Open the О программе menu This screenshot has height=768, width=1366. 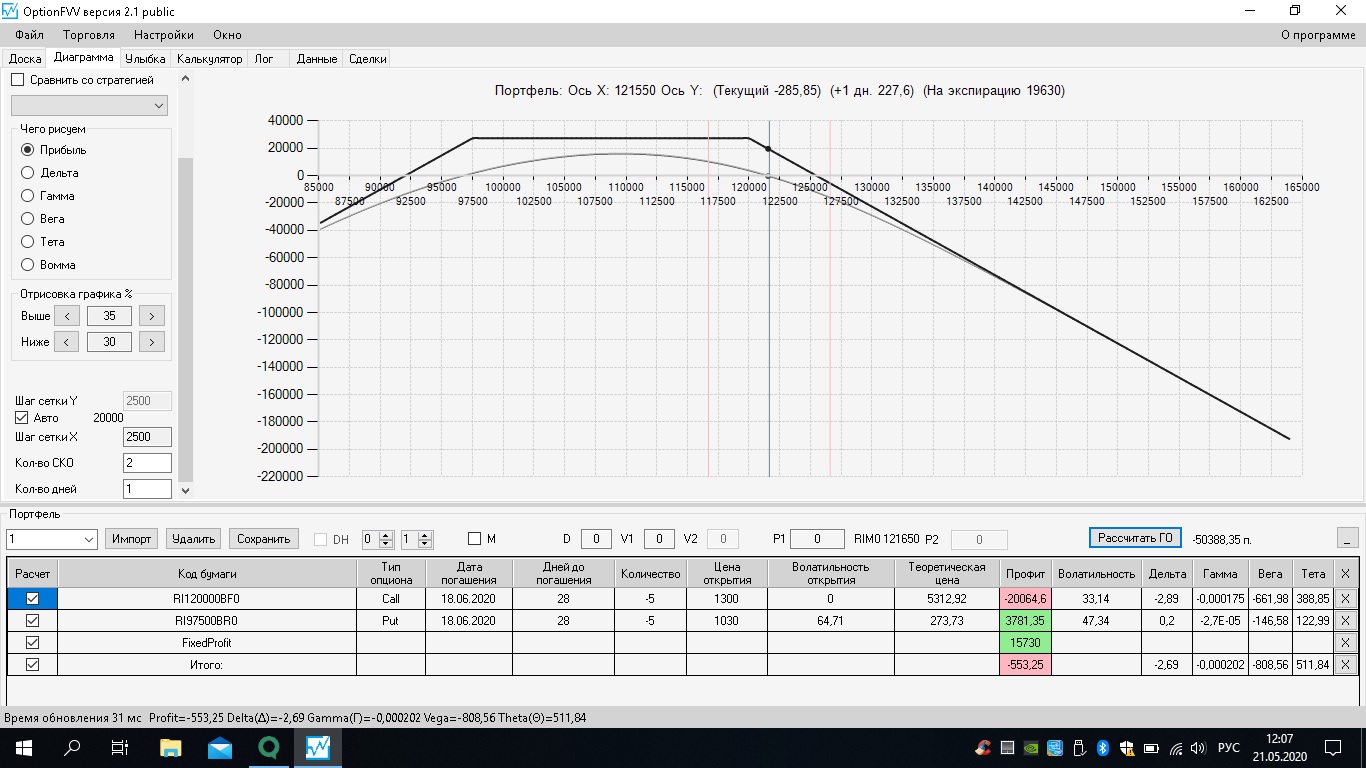pyautogui.click(x=1318, y=35)
